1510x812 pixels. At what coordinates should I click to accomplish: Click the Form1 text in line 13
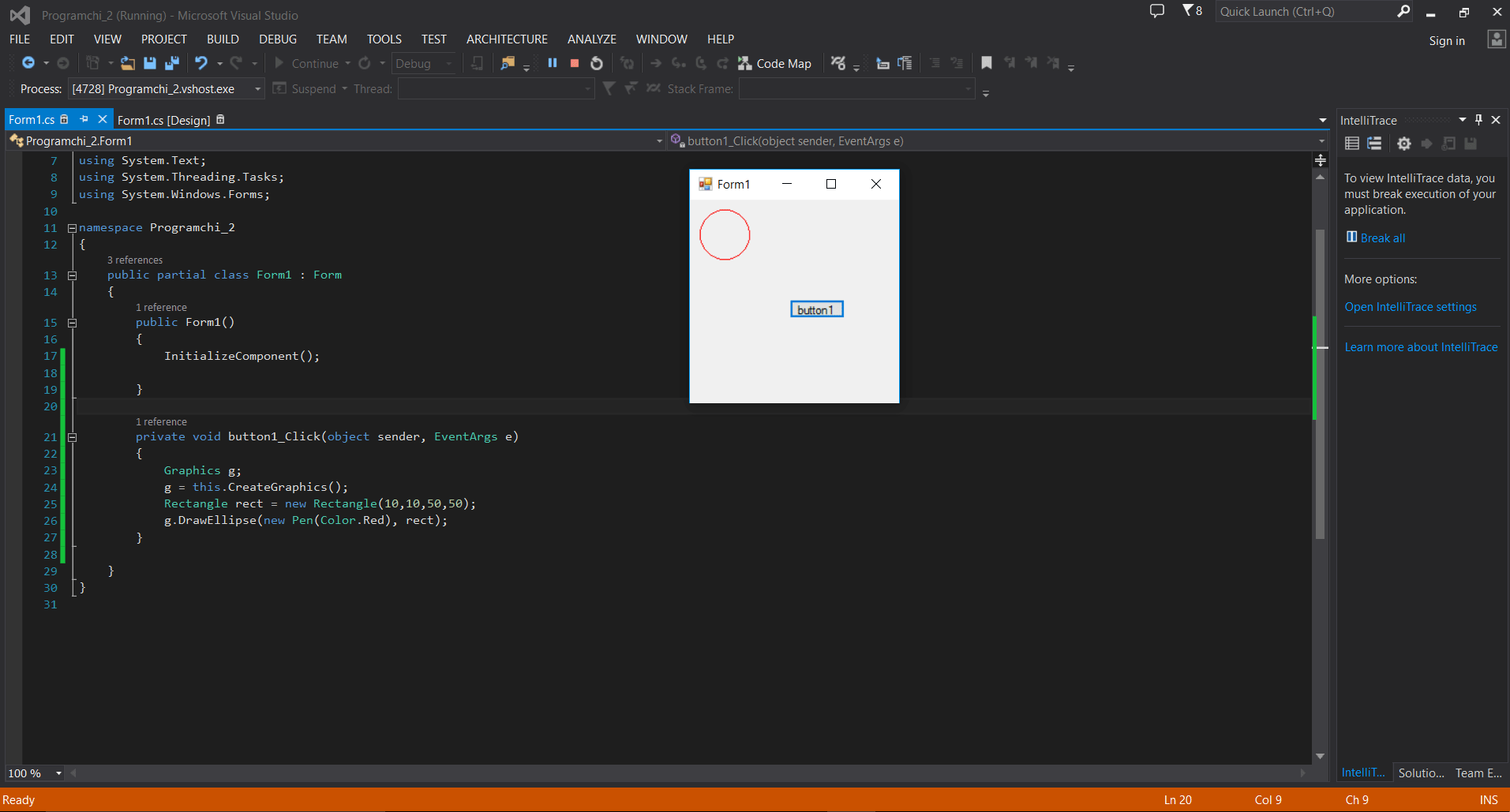pos(274,275)
